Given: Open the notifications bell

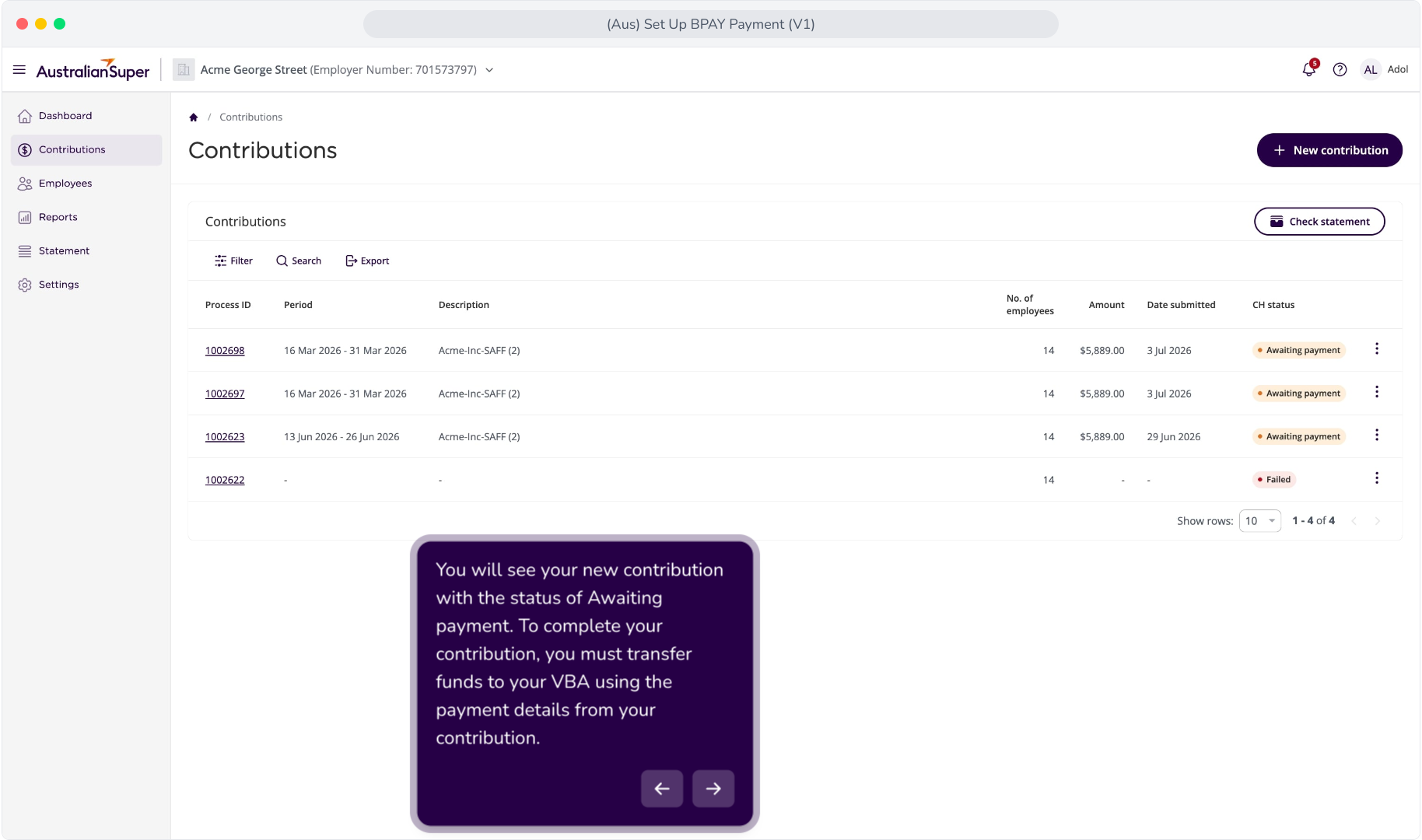Looking at the screenshot, I should click(1309, 69).
